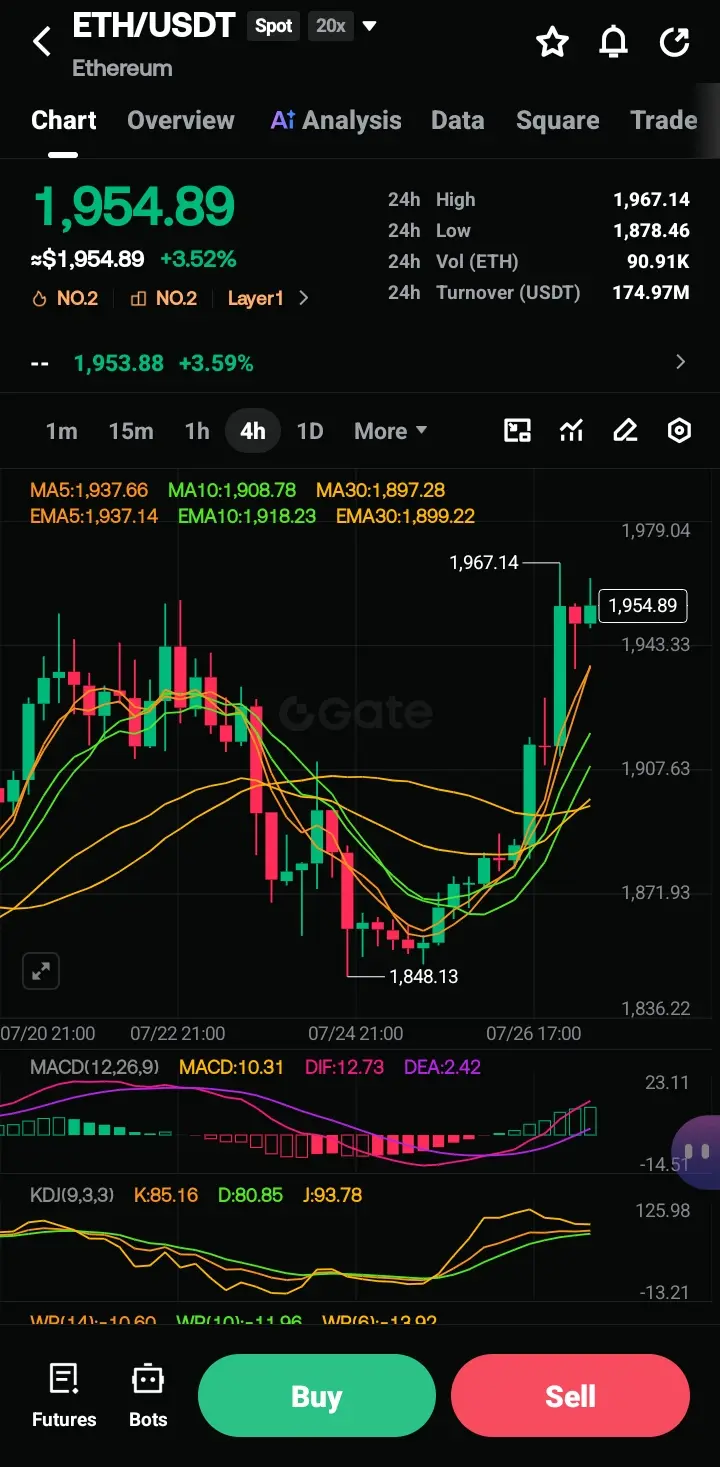Viewport: 720px width, 1467px height.
Task: Expand tags with chevron beside Layer1
Action: click(304, 298)
